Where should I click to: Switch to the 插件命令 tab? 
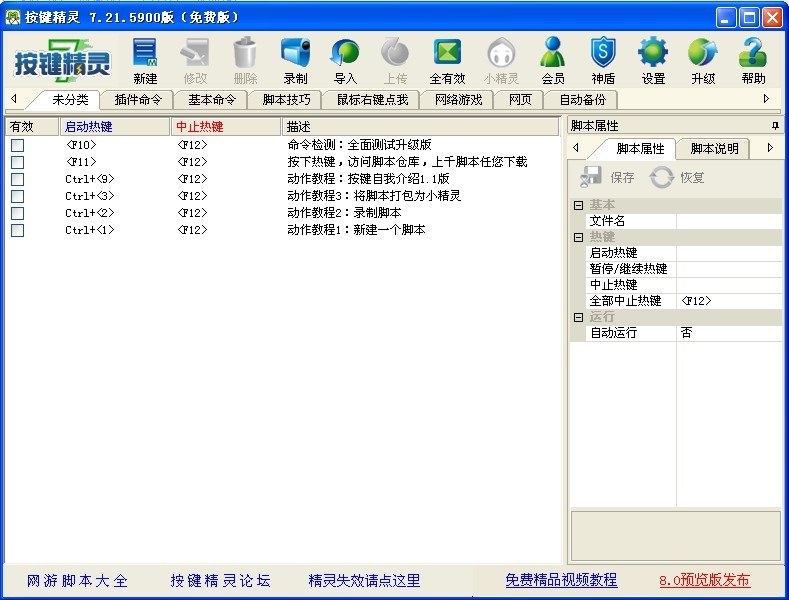pos(138,100)
